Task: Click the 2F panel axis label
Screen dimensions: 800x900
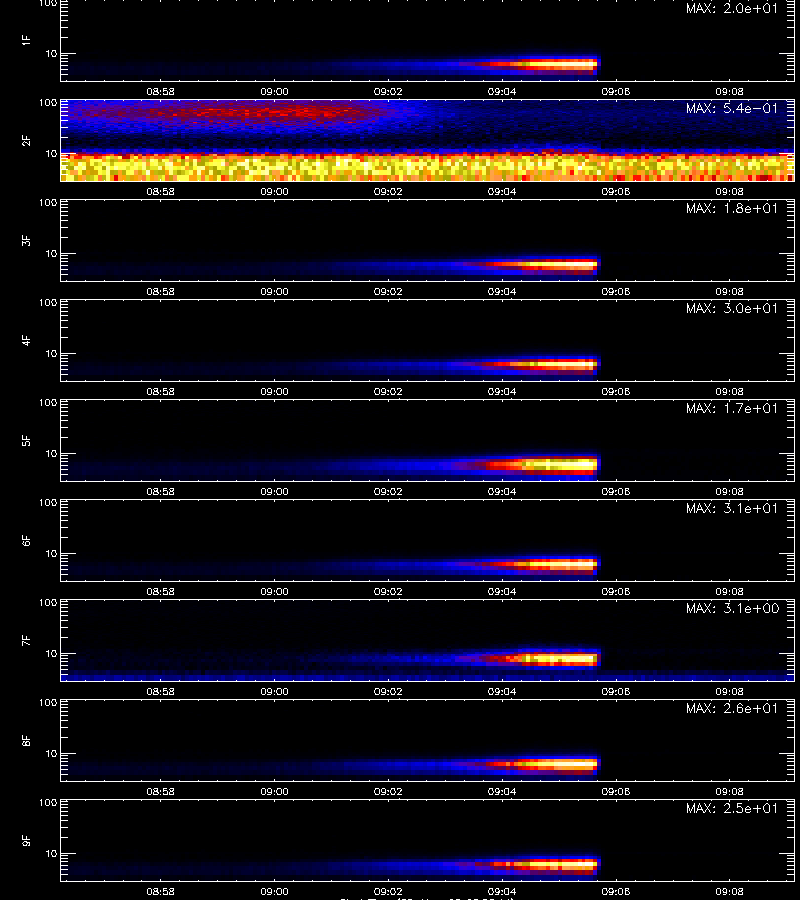Action: [x=26, y=140]
